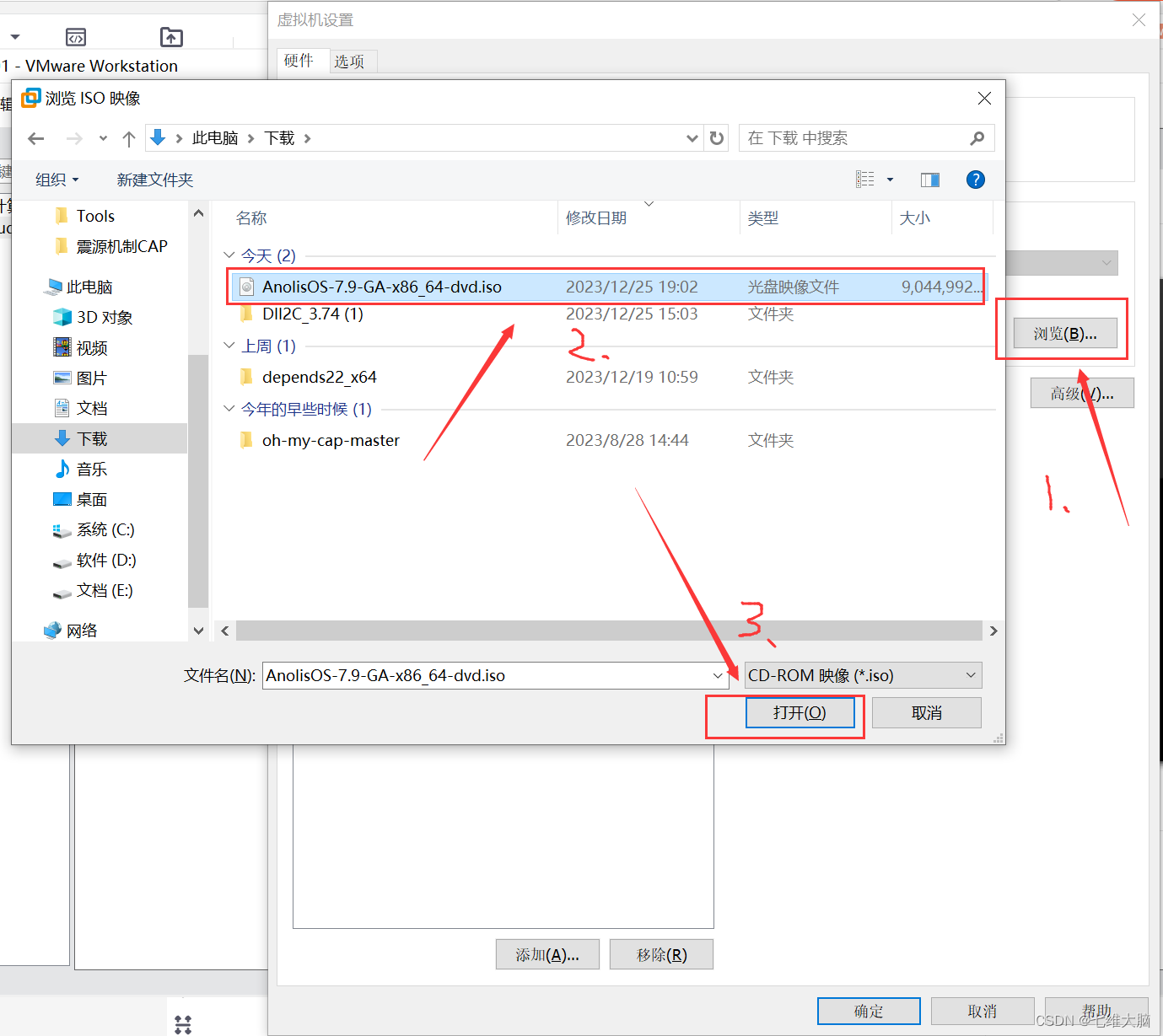1163x1036 pixels.
Task: Open recent locations chevron beside navigation arrows
Action: pyautogui.click(x=103, y=138)
